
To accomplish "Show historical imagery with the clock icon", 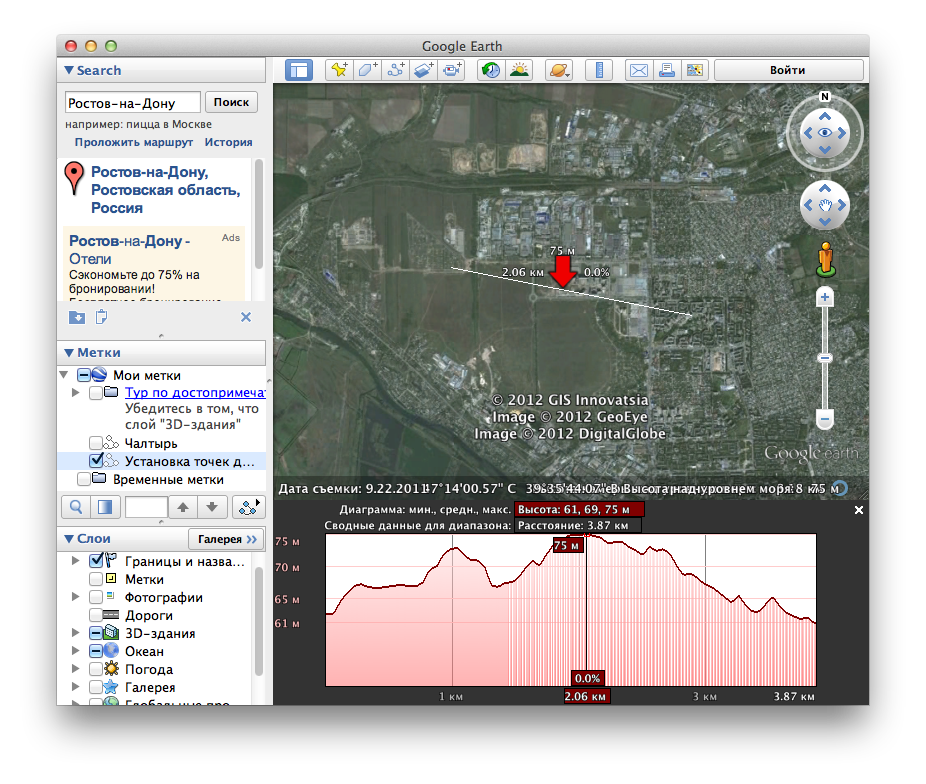I will tap(491, 70).
